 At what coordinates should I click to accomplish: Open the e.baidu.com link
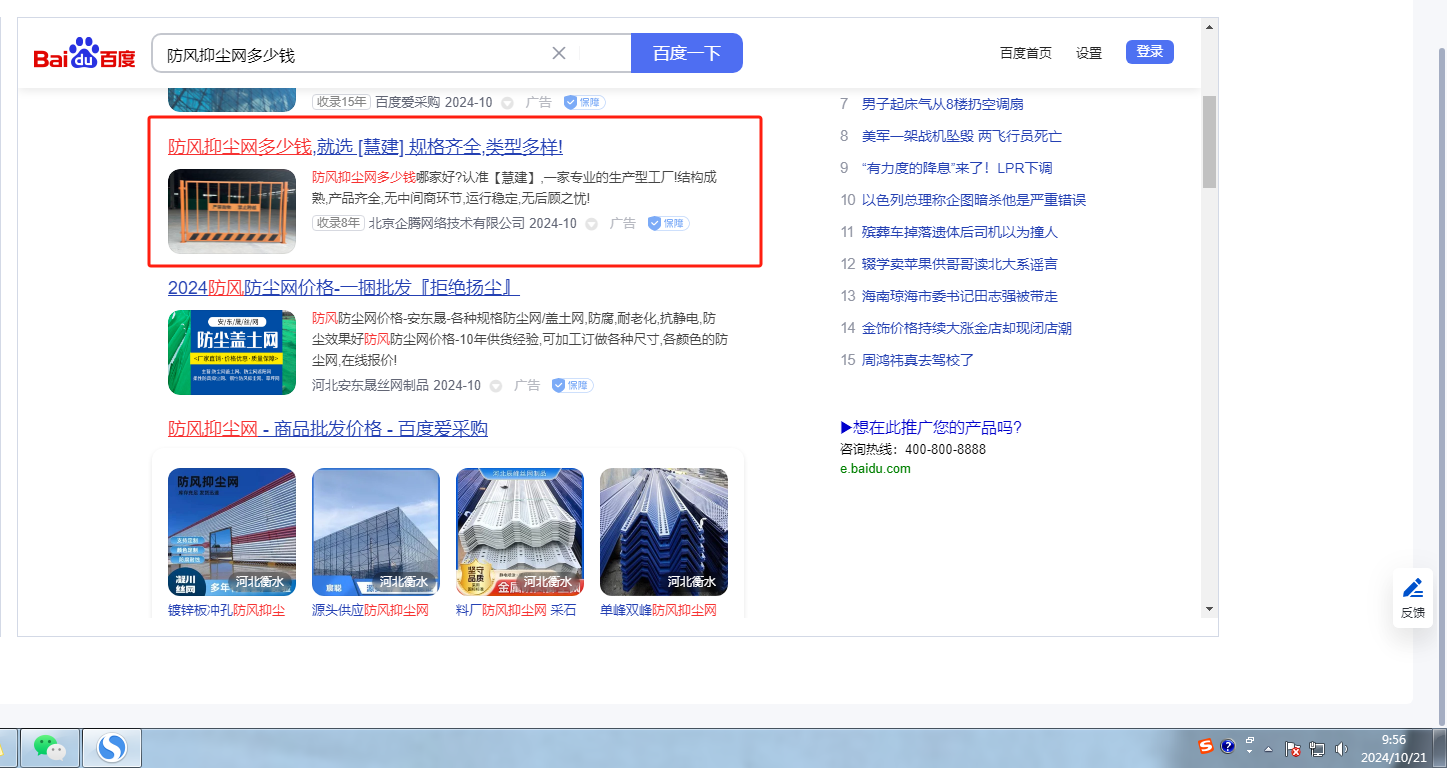pos(875,468)
